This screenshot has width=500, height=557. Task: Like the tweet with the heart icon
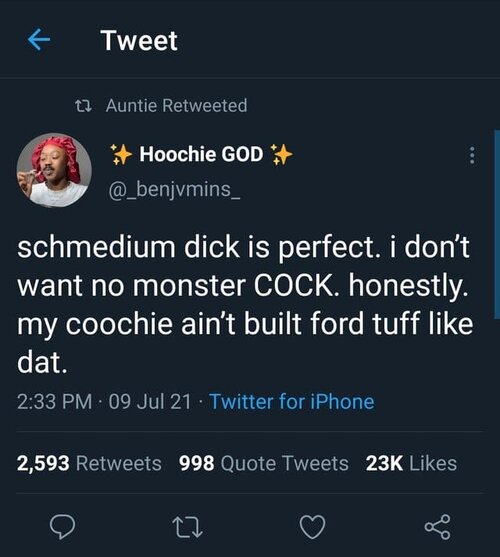pyautogui.click(x=312, y=526)
